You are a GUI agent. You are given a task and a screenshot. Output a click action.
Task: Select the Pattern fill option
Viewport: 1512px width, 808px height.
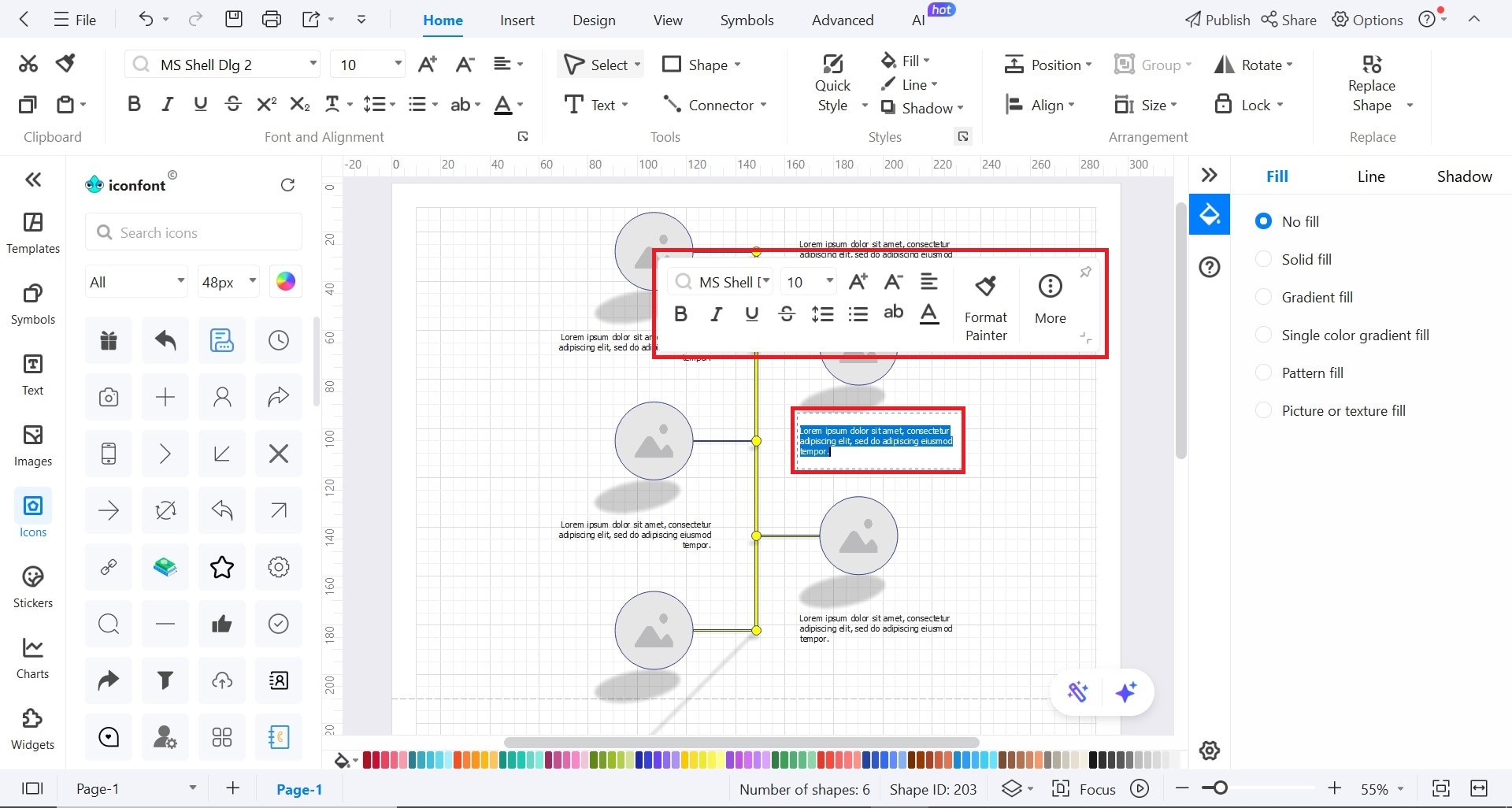tap(1299, 372)
